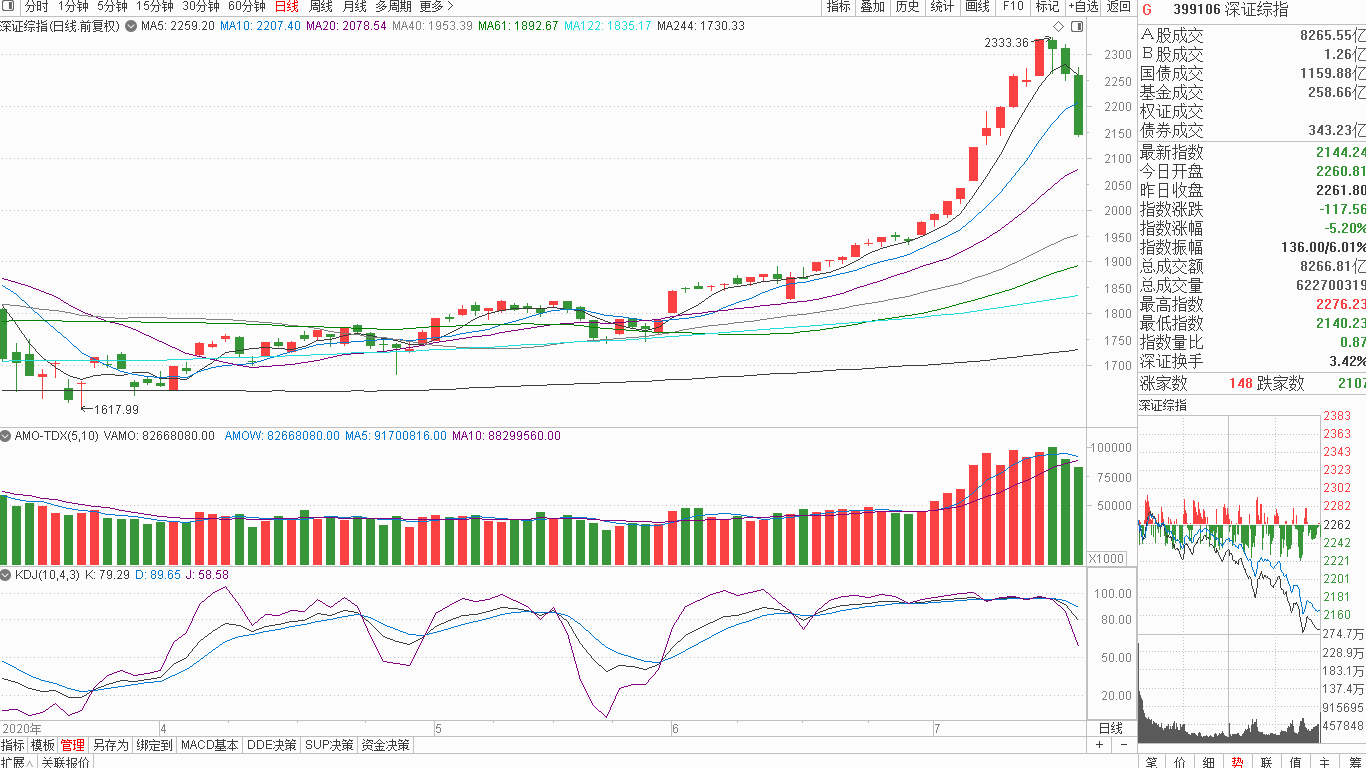Open the 值 tab in right panel

coord(1296,762)
